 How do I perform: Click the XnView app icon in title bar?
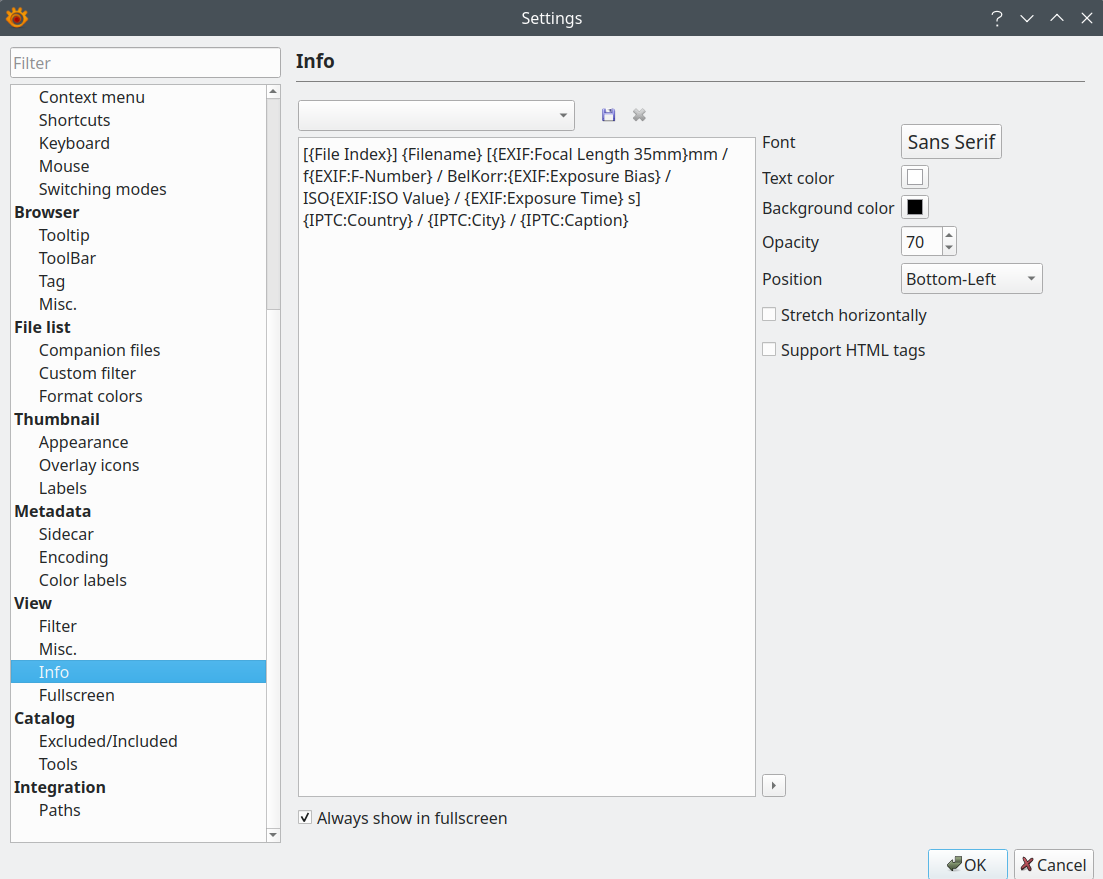(17, 17)
